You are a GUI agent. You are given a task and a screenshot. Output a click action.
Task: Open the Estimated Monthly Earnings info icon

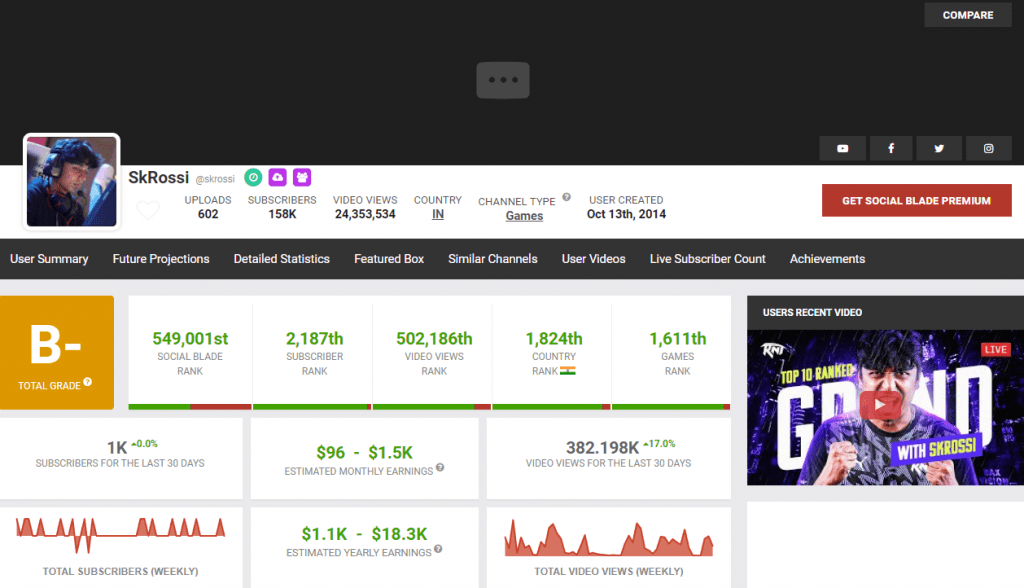click(440, 468)
